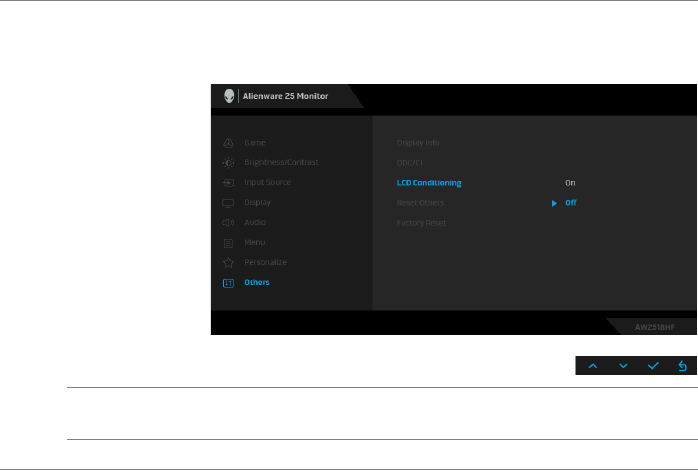The width and height of the screenshot is (698, 470).
Task: Click the up arrow navigation button
Action: coord(592,366)
